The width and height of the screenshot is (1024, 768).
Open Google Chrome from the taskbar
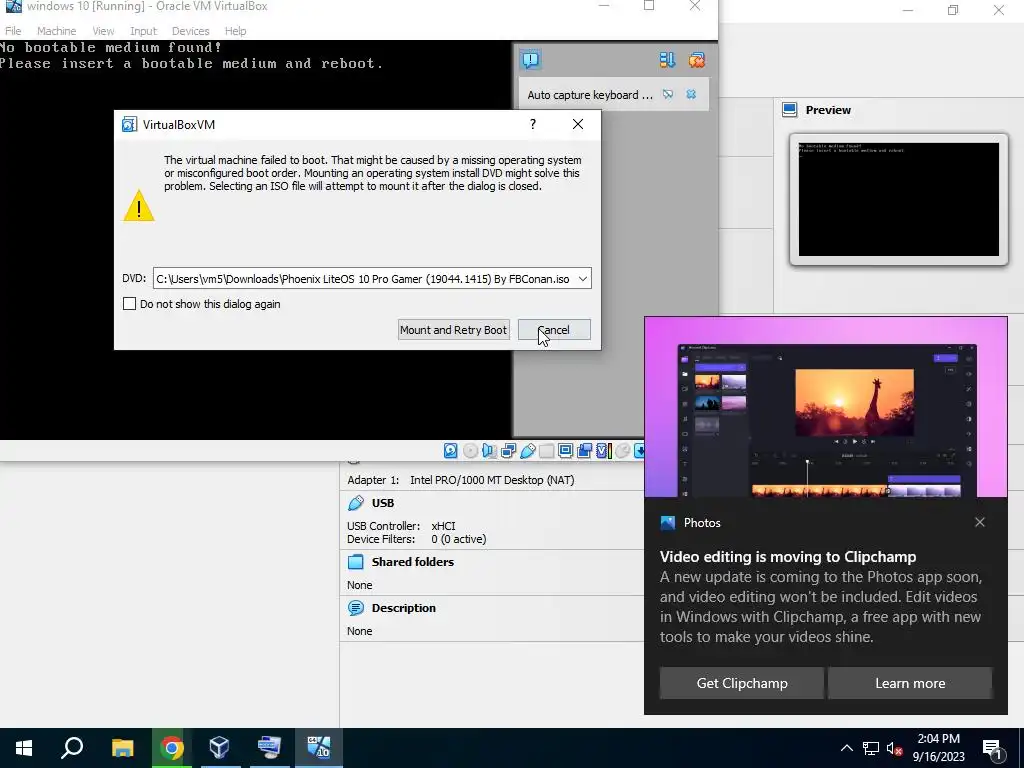171,747
